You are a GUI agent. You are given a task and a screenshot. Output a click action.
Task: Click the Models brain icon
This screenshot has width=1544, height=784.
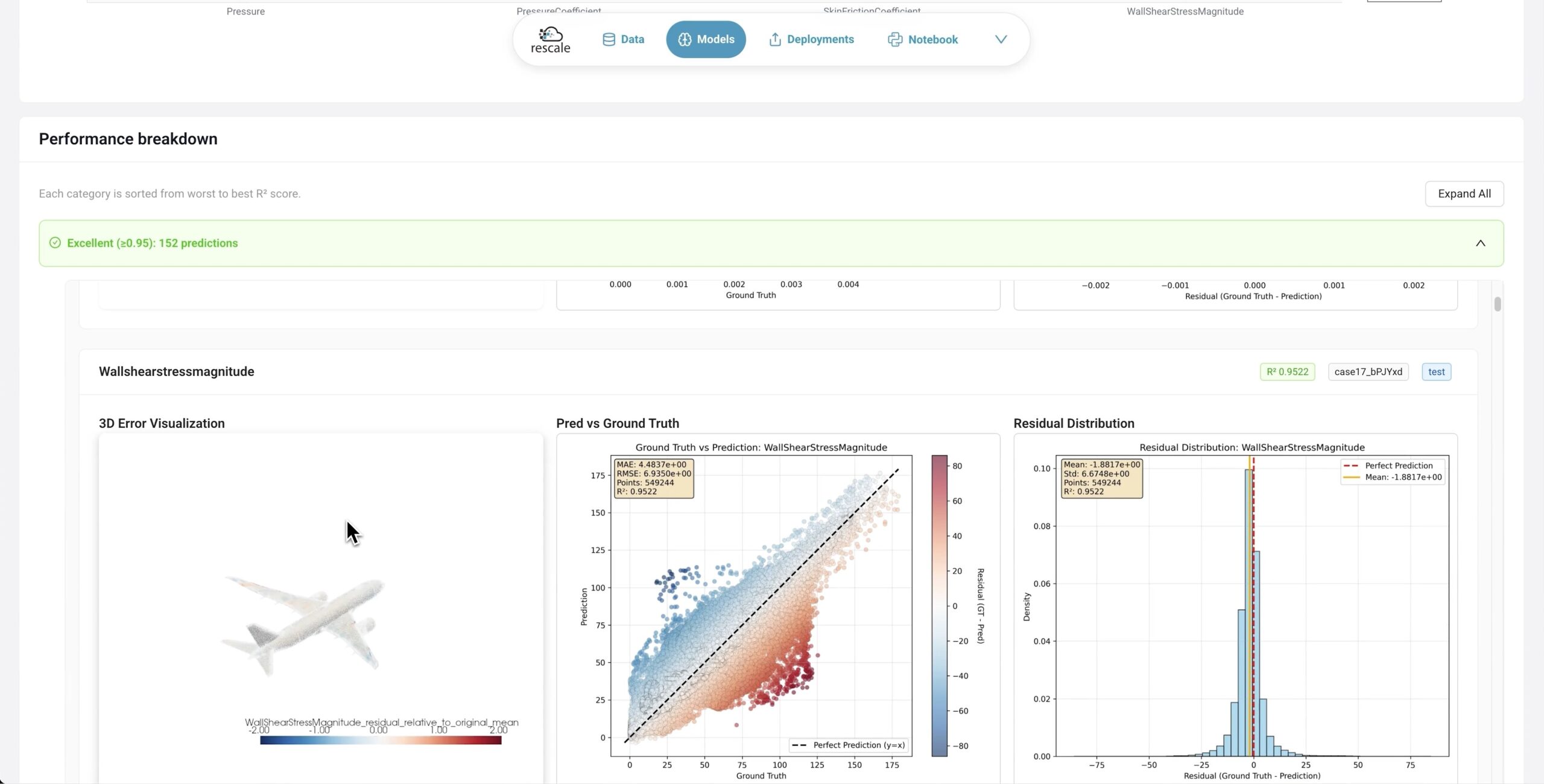685,40
